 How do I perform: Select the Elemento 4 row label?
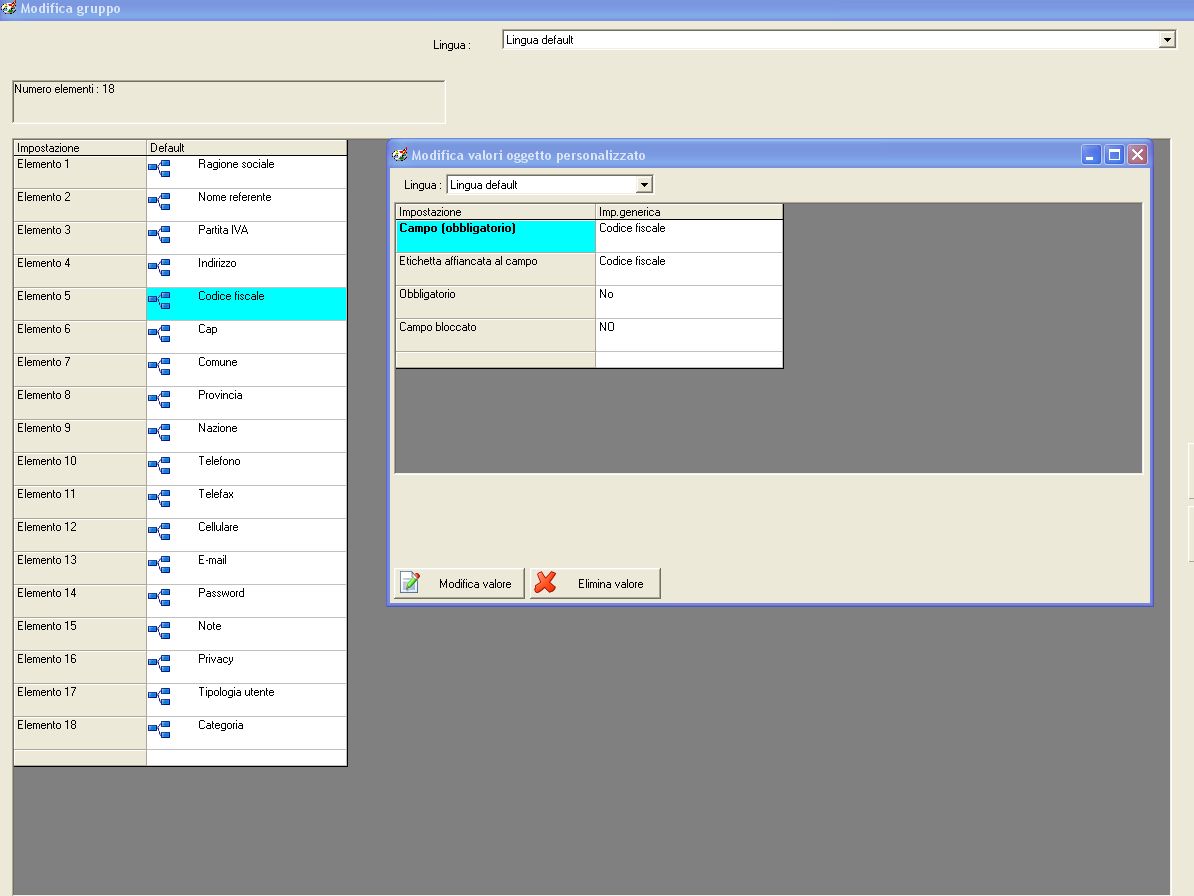tap(80, 271)
